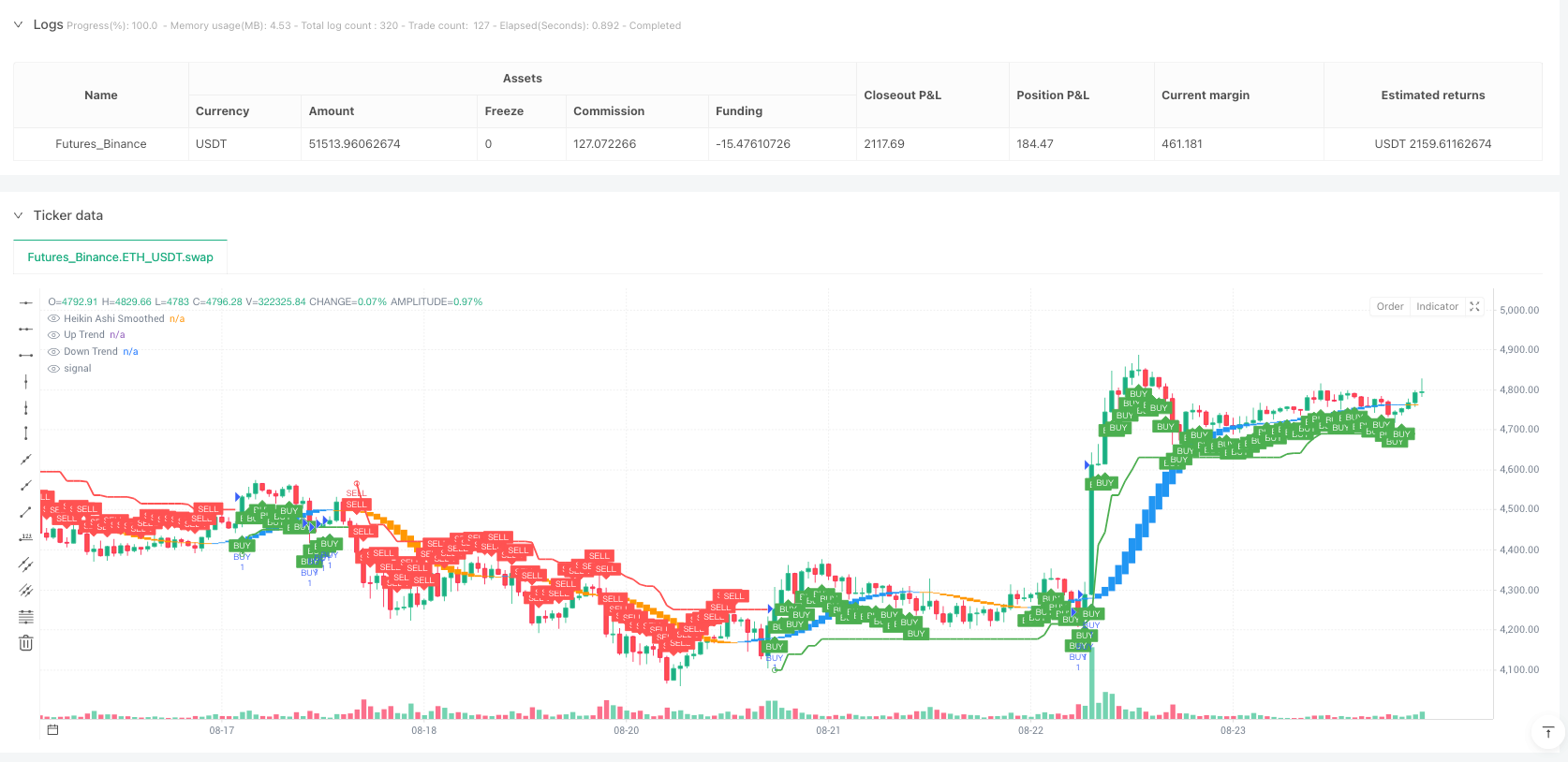Select the Fibonacci lines drawing tool
The width and height of the screenshot is (1568, 762).
[x=26, y=617]
